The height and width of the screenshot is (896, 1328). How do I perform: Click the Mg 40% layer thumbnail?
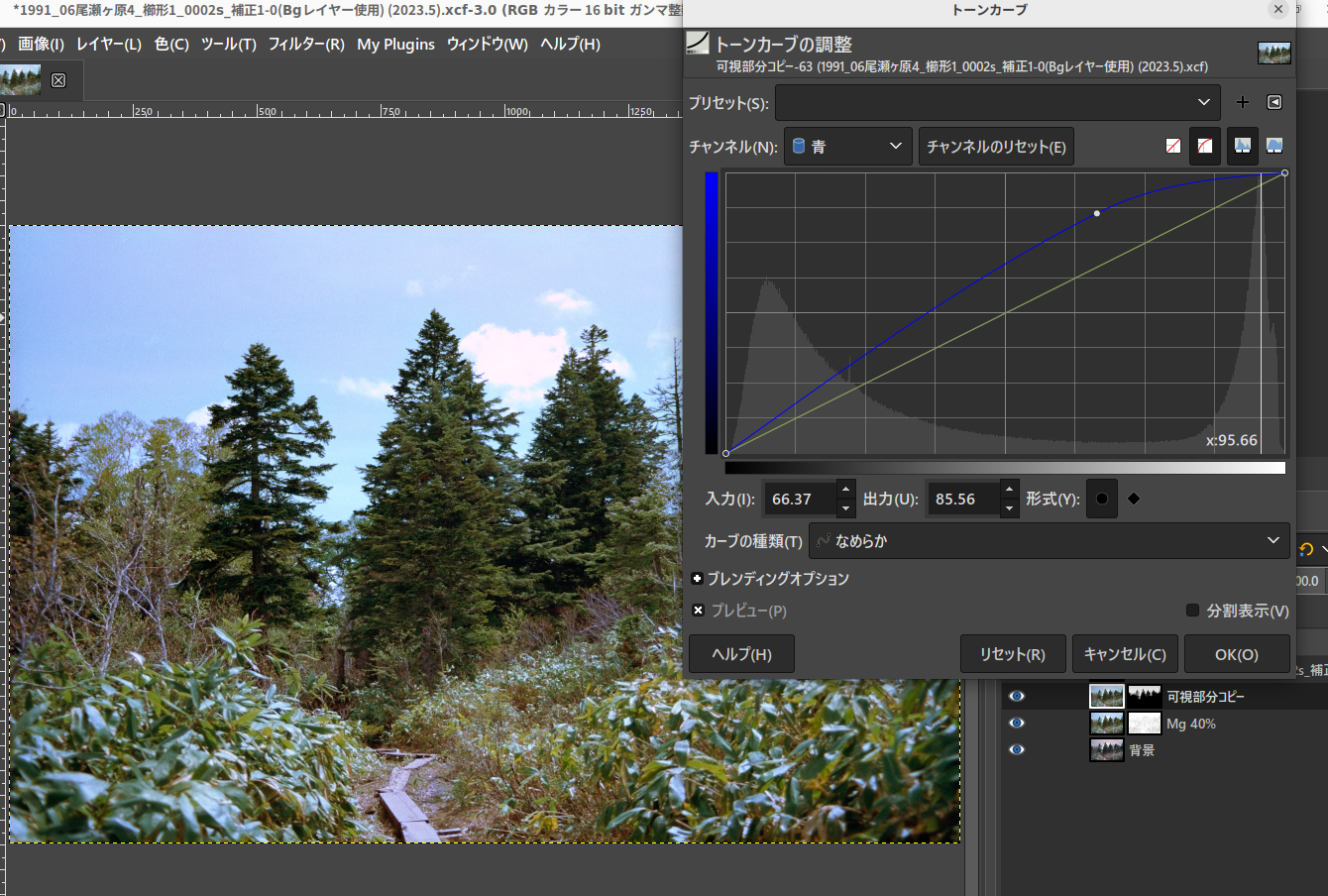[x=1107, y=724]
